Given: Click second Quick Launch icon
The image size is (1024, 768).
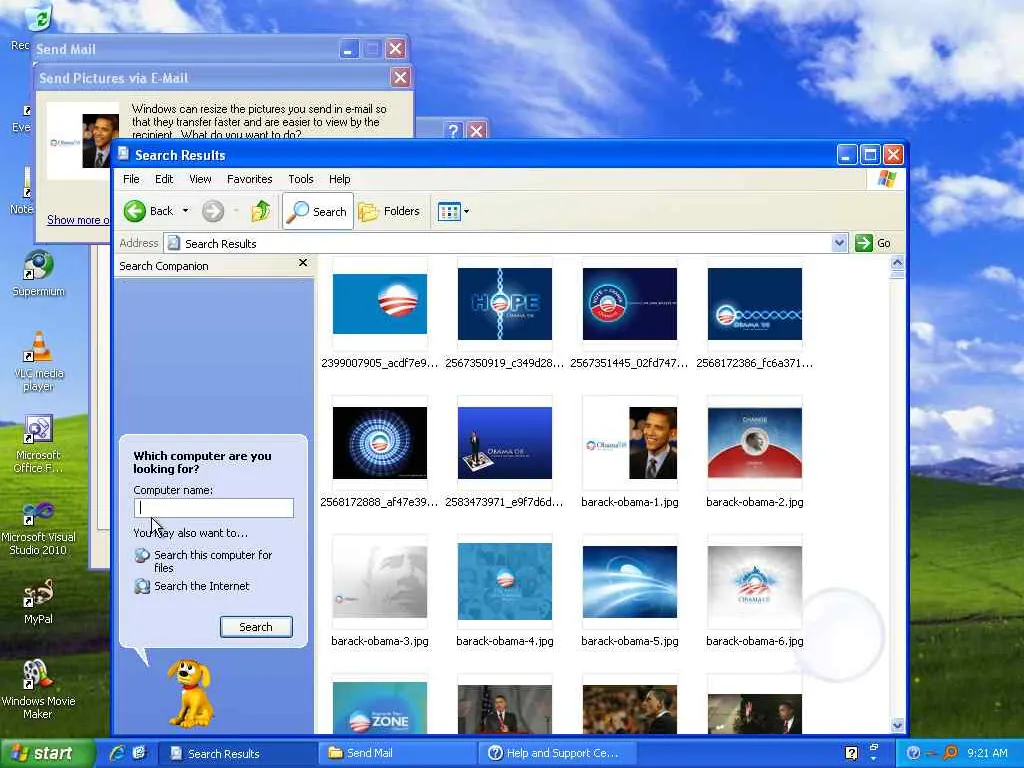Looking at the screenshot, I should (139, 753).
